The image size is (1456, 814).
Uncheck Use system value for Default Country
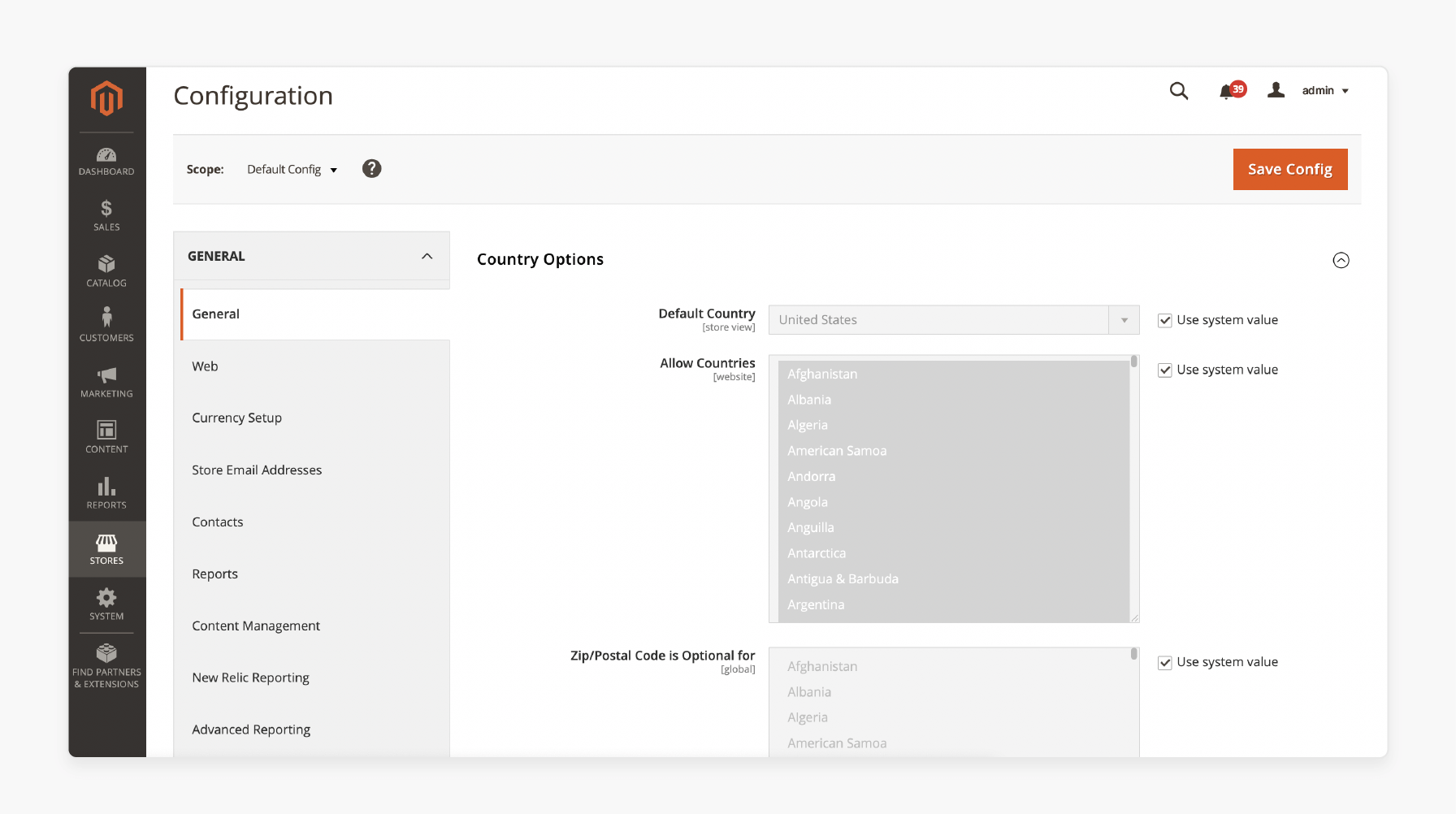tap(1165, 320)
